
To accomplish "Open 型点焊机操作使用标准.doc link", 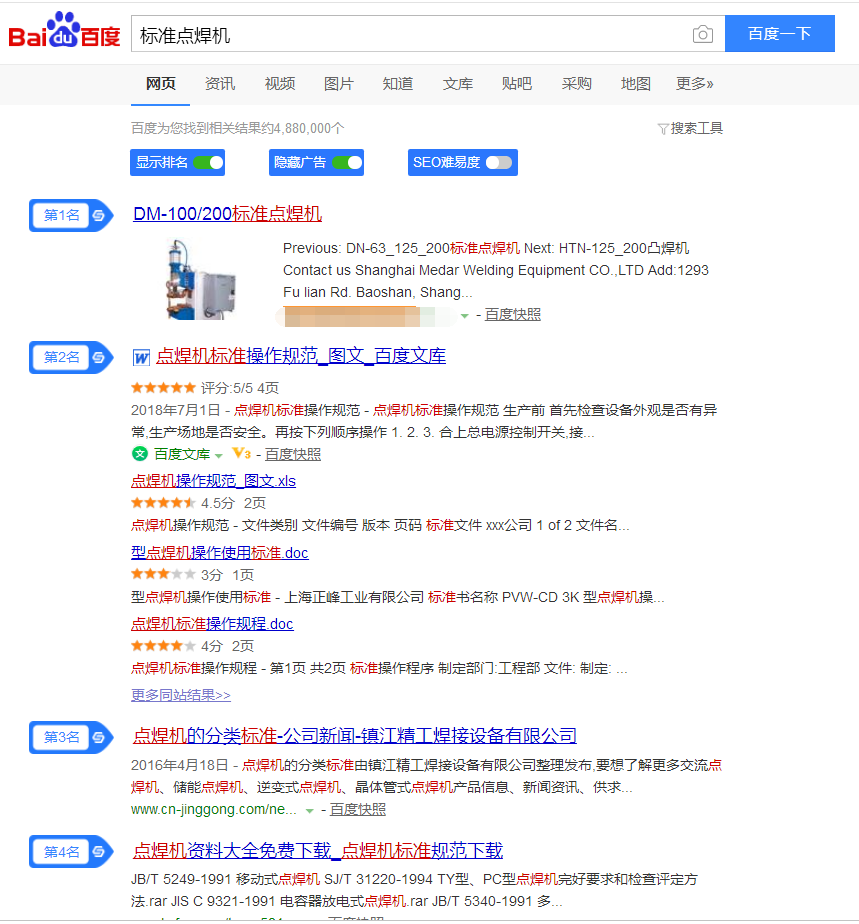I will coord(220,553).
